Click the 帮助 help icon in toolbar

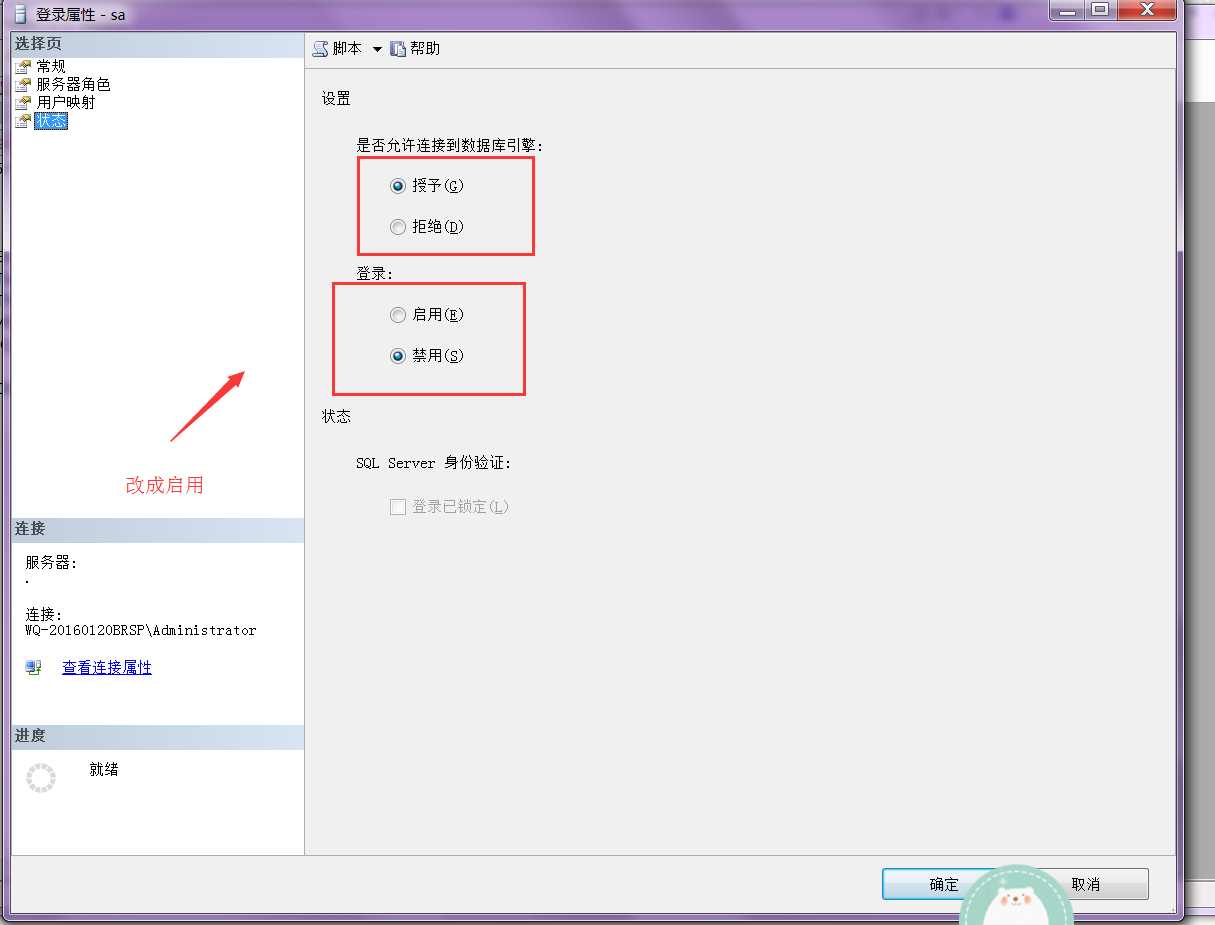click(x=398, y=49)
